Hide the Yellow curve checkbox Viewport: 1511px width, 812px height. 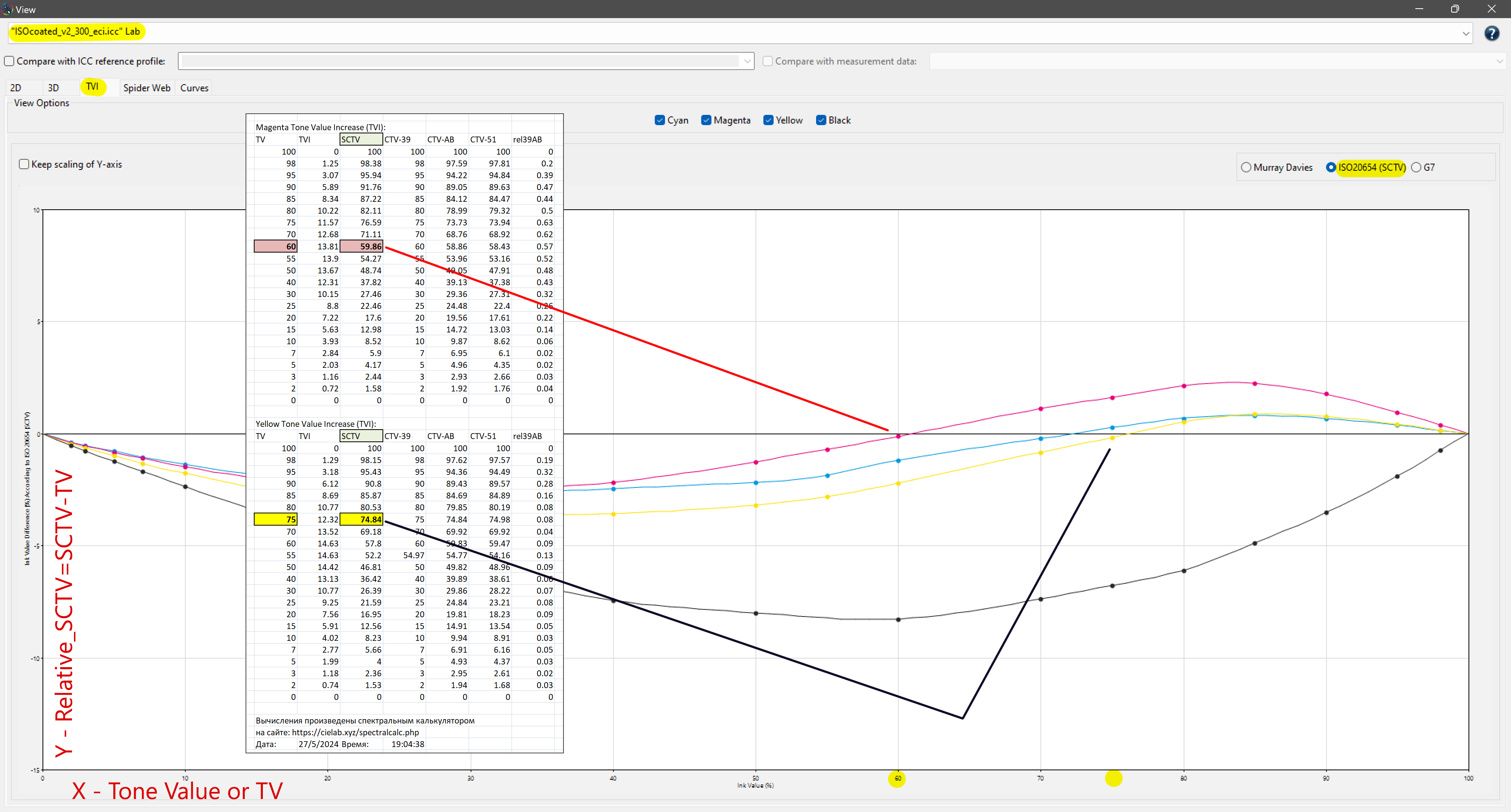[768, 120]
